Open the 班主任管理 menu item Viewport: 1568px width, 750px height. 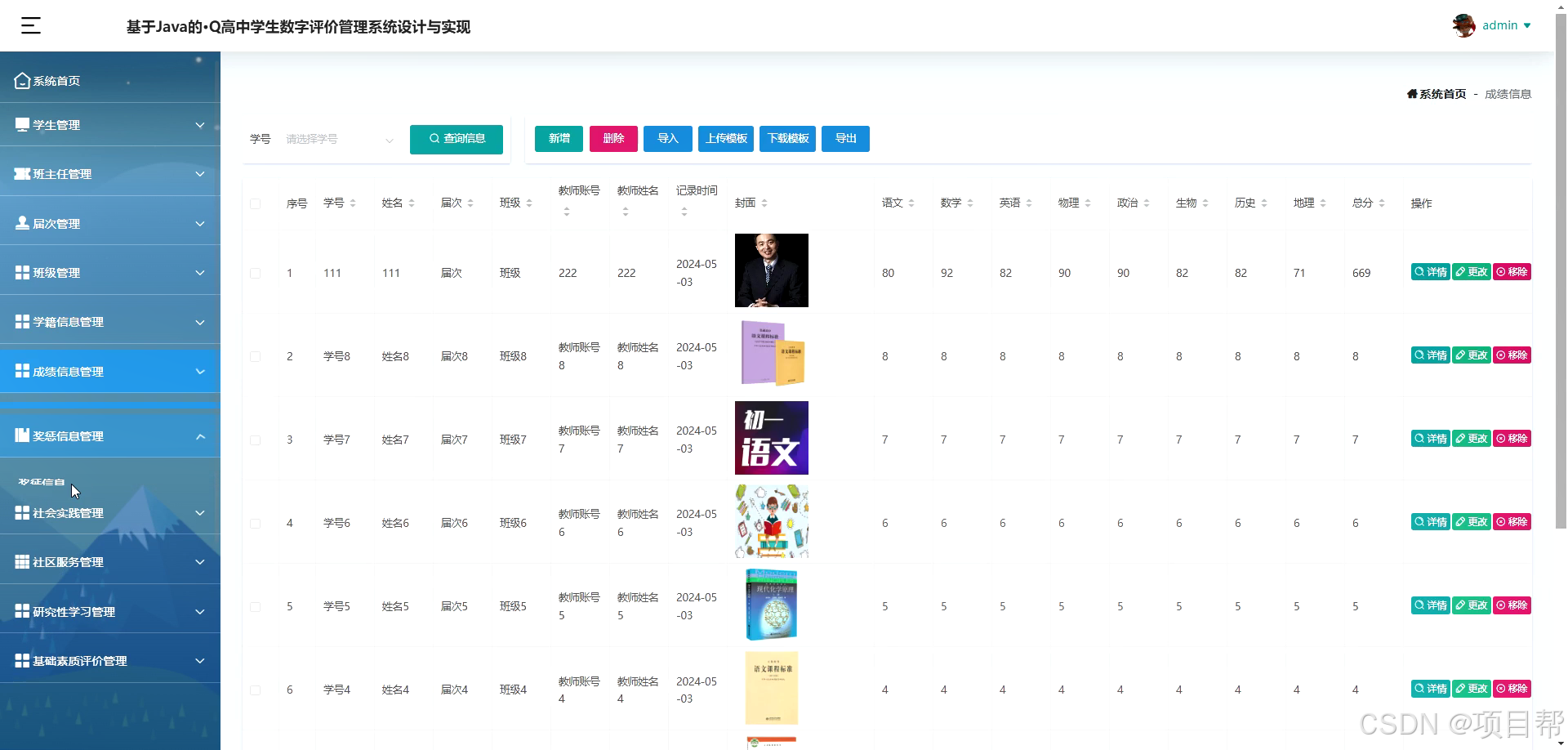coord(110,174)
